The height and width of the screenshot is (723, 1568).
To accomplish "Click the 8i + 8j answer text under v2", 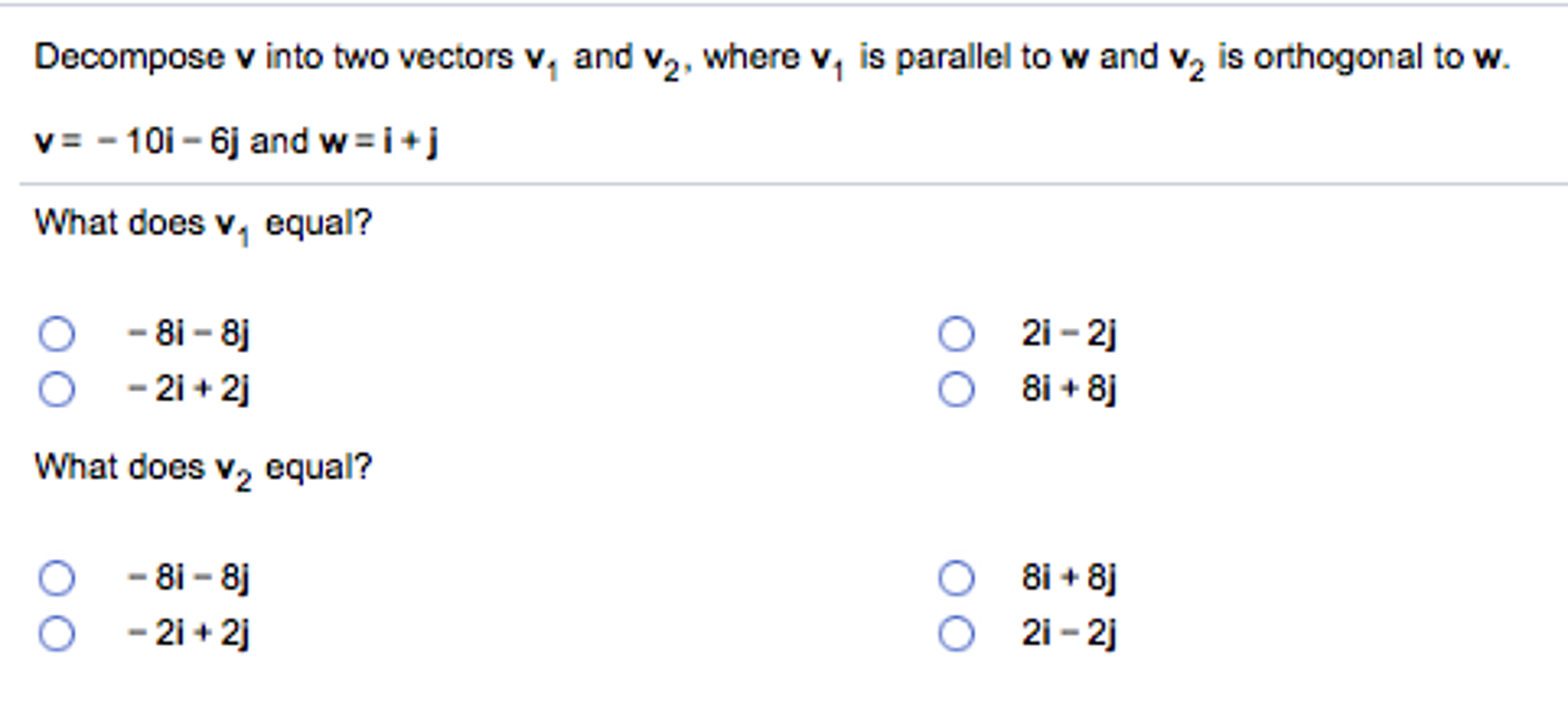I will 1068,577.
